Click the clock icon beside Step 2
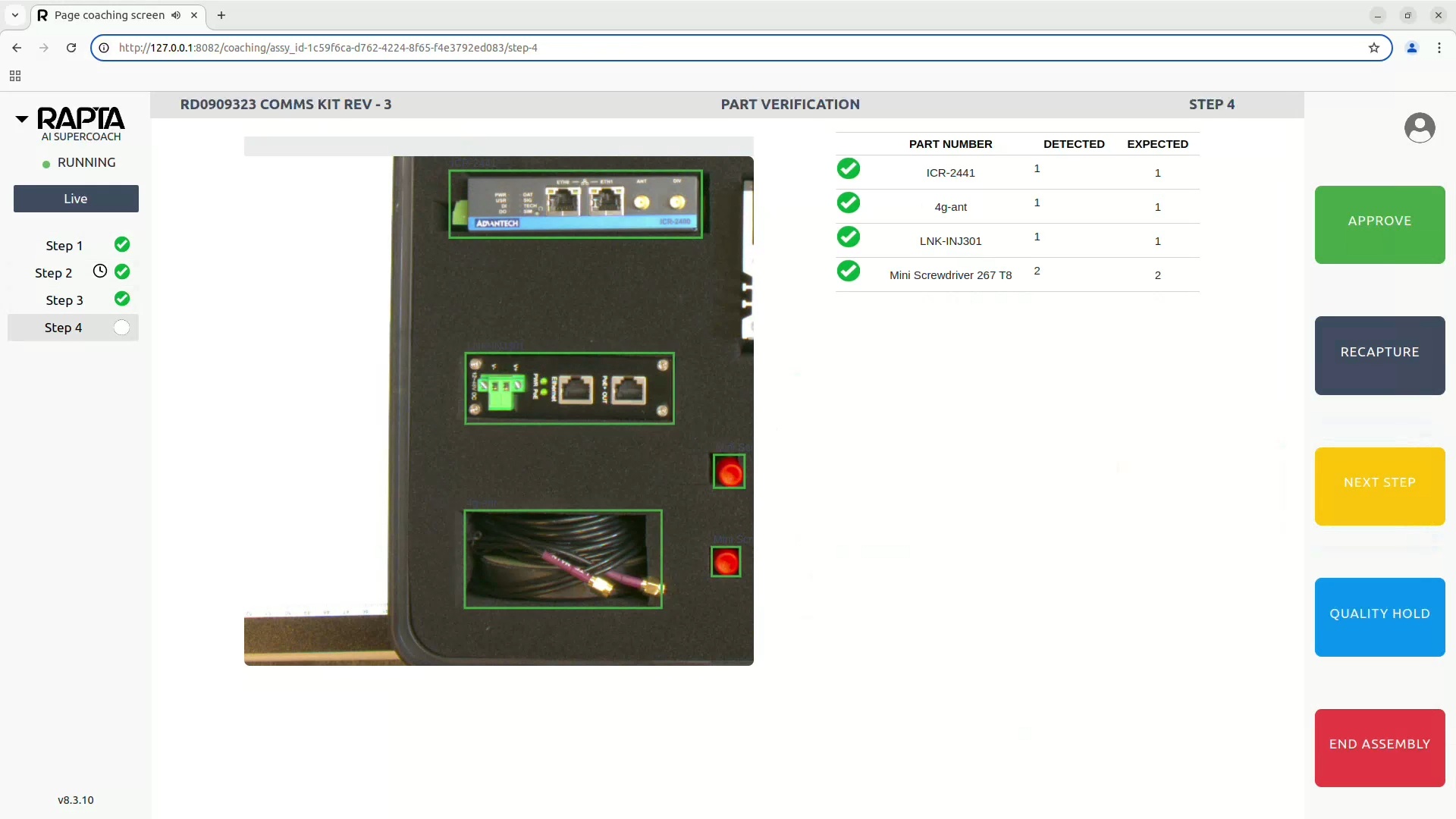 point(99,271)
